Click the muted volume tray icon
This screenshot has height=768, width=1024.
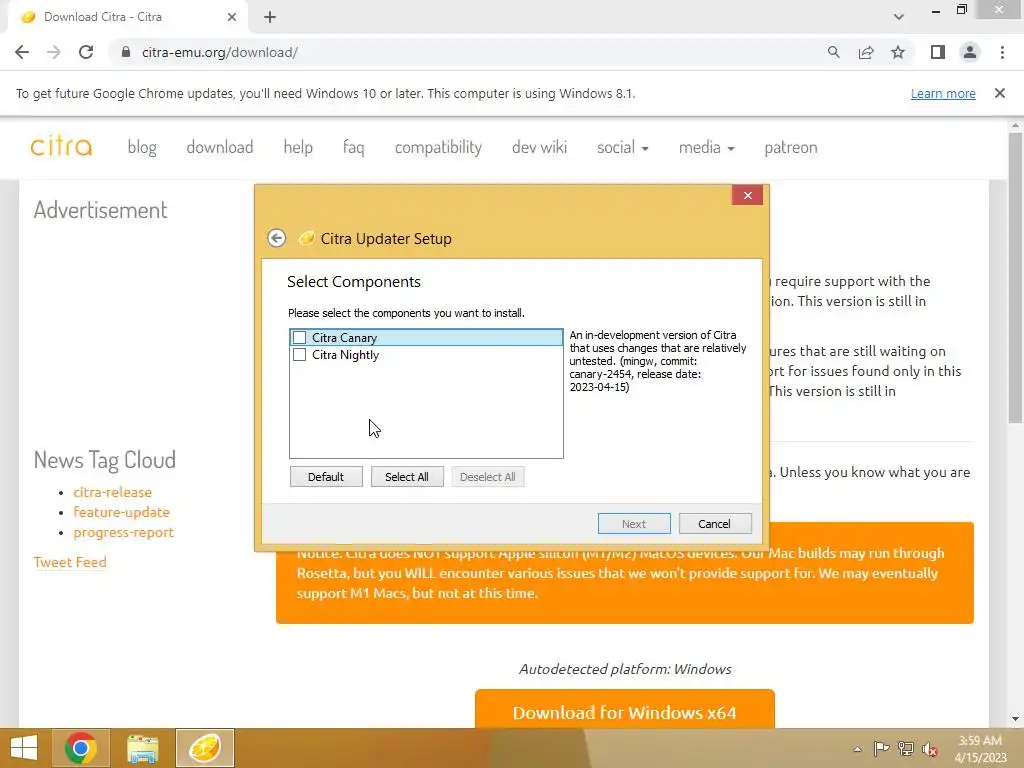930,749
